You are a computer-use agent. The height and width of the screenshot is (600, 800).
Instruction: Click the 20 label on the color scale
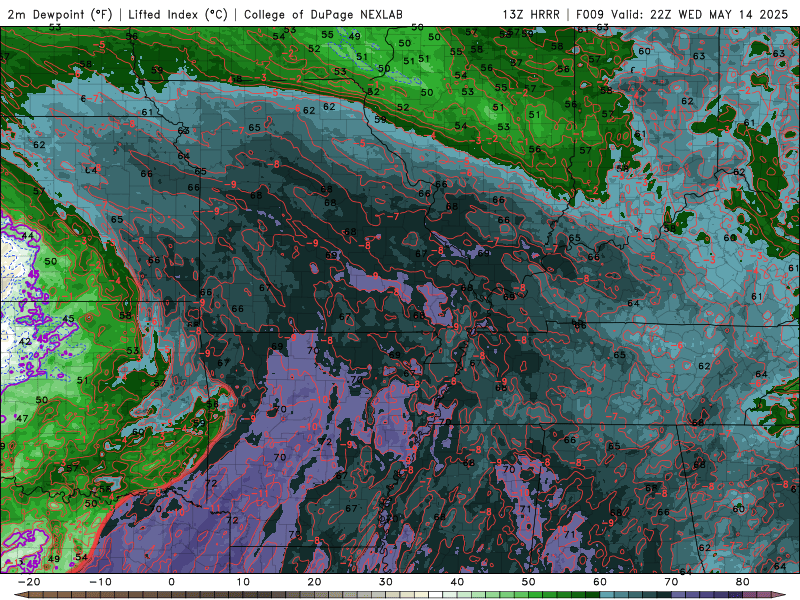coord(314,582)
